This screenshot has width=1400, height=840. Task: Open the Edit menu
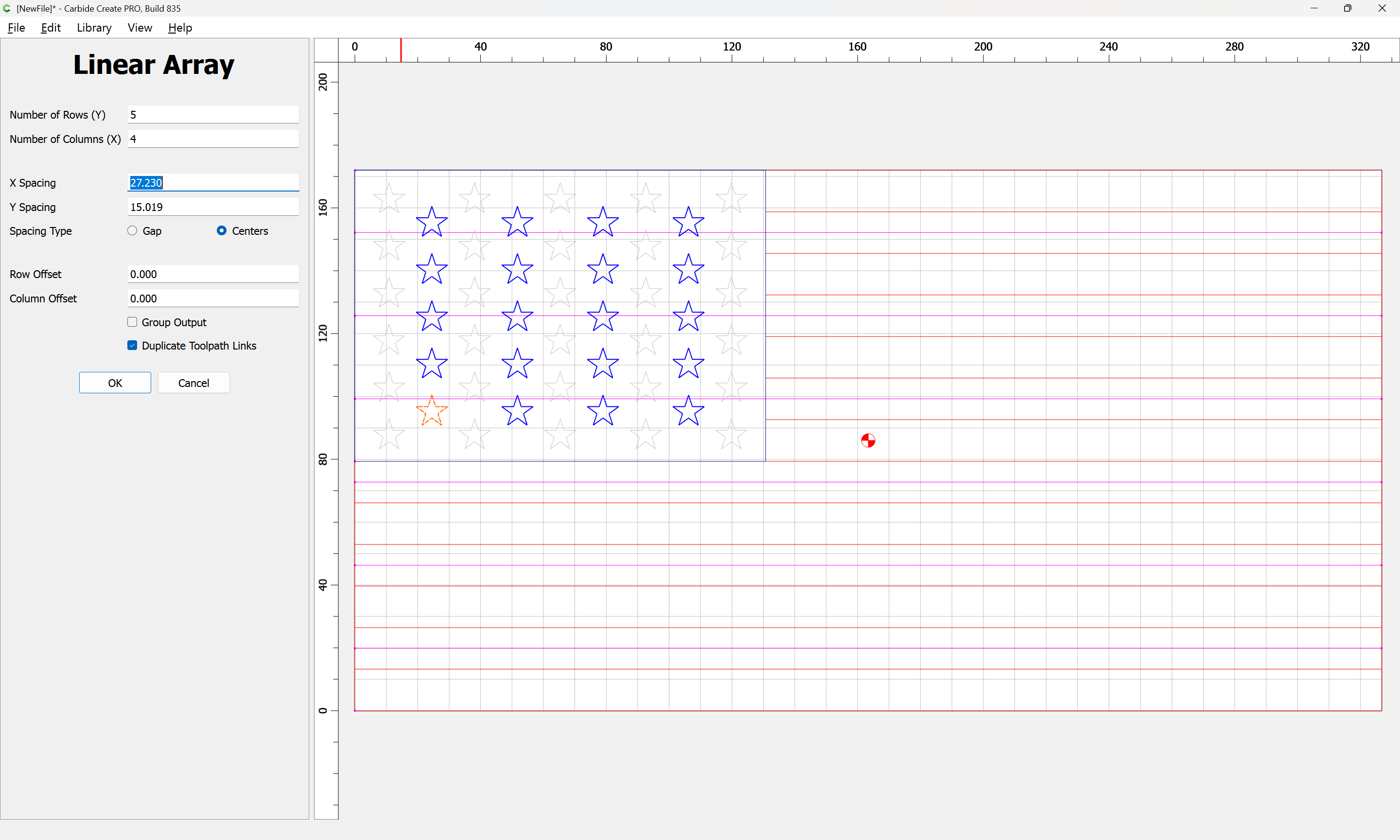click(x=51, y=28)
